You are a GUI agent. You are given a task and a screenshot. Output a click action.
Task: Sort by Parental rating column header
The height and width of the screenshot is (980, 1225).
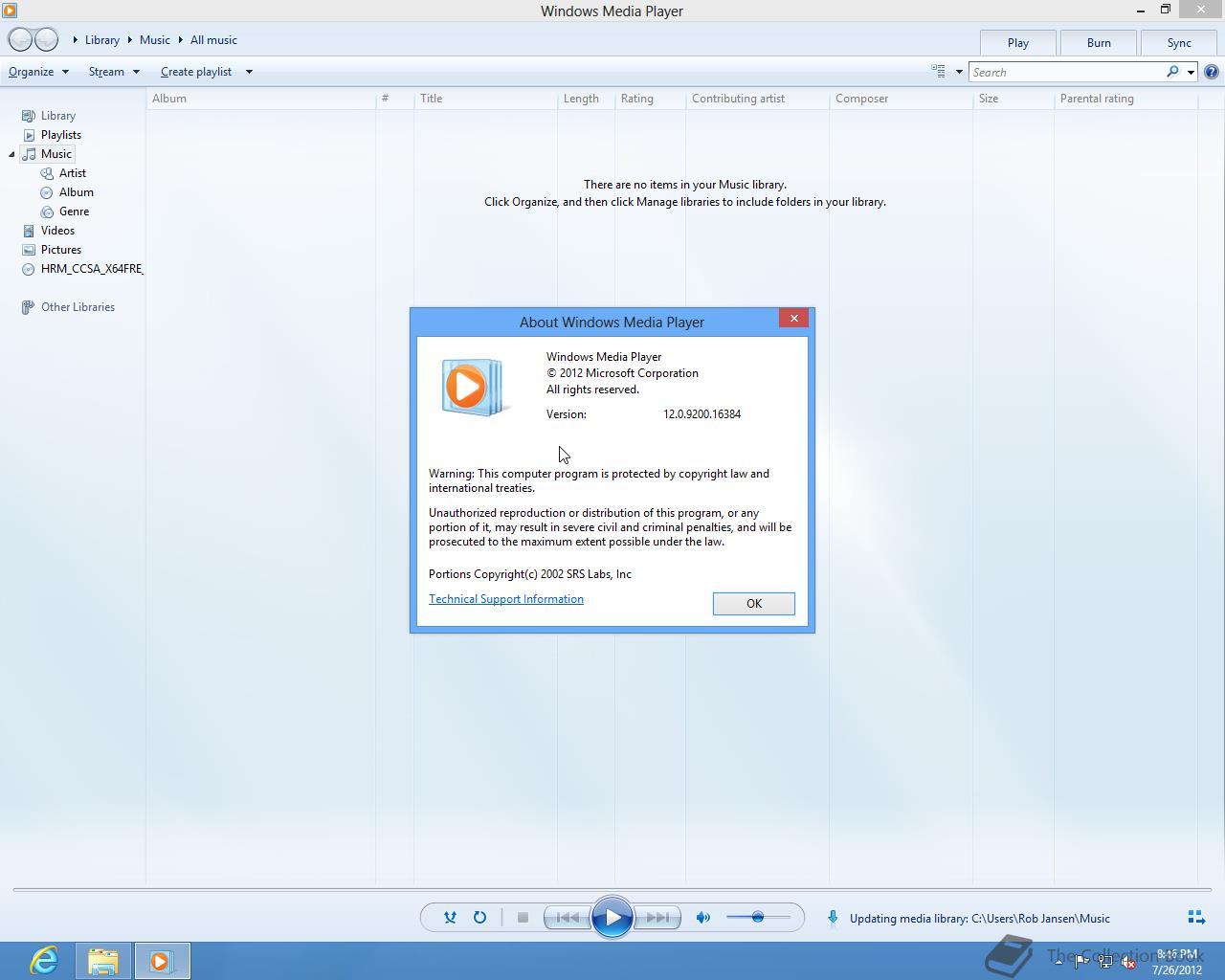point(1125,99)
